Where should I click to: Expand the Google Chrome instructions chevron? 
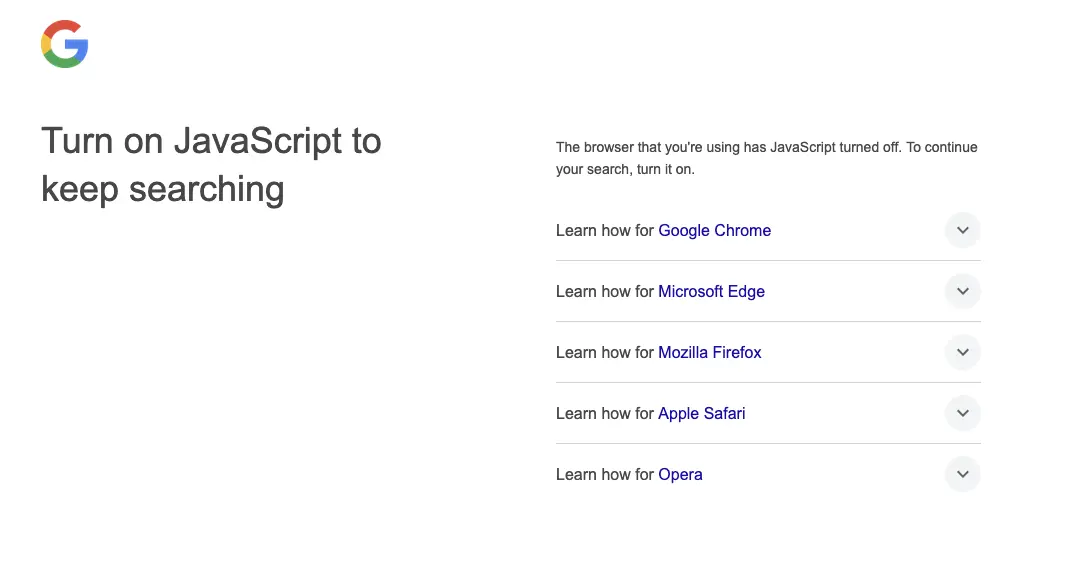click(x=962, y=230)
